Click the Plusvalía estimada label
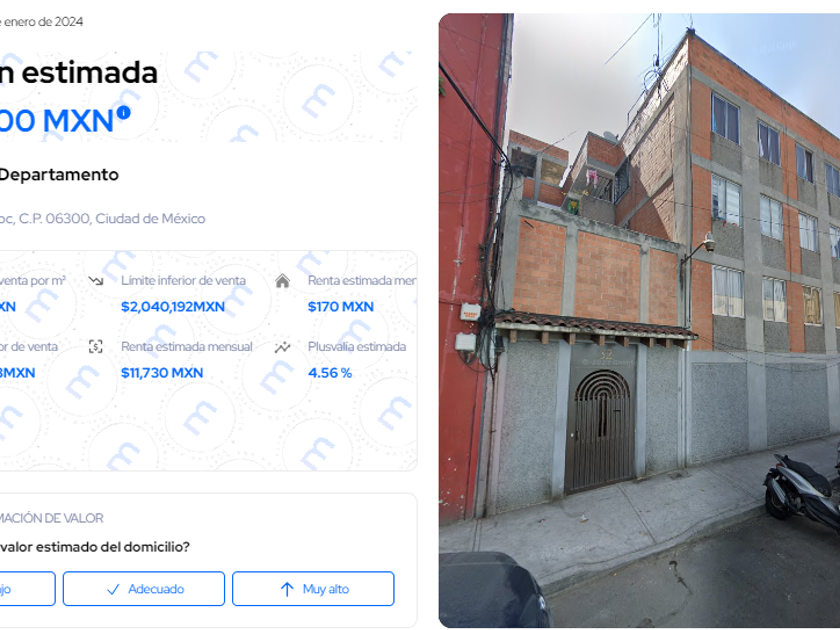The width and height of the screenshot is (840, 630). pyautogui.click(x=357, y=347)
